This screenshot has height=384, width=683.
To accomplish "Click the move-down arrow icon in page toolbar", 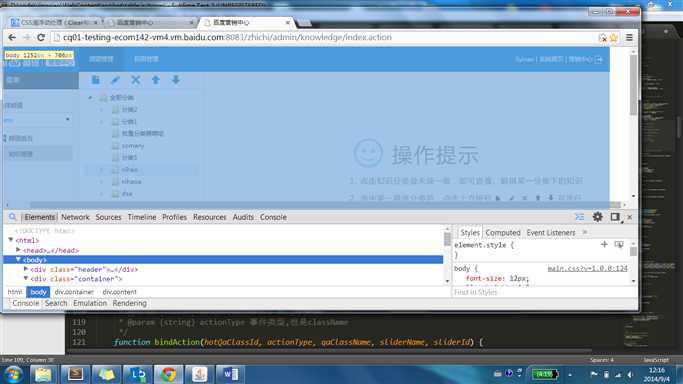I will [176, 80].
